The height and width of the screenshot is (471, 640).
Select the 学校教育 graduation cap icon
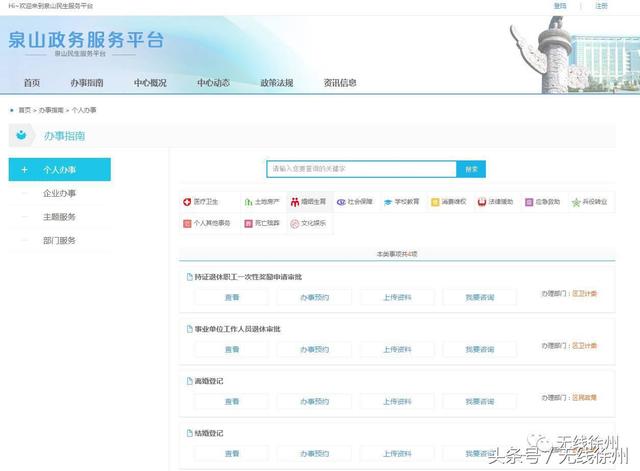click(388, 202)
